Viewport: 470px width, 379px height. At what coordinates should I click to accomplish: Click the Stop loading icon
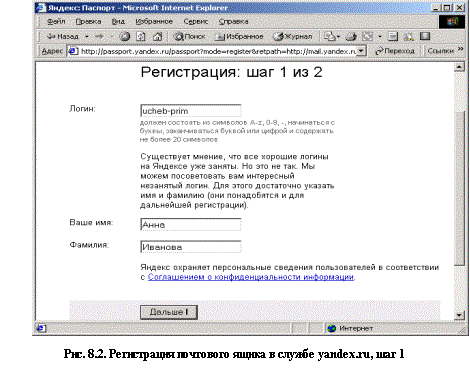[125, 36]
